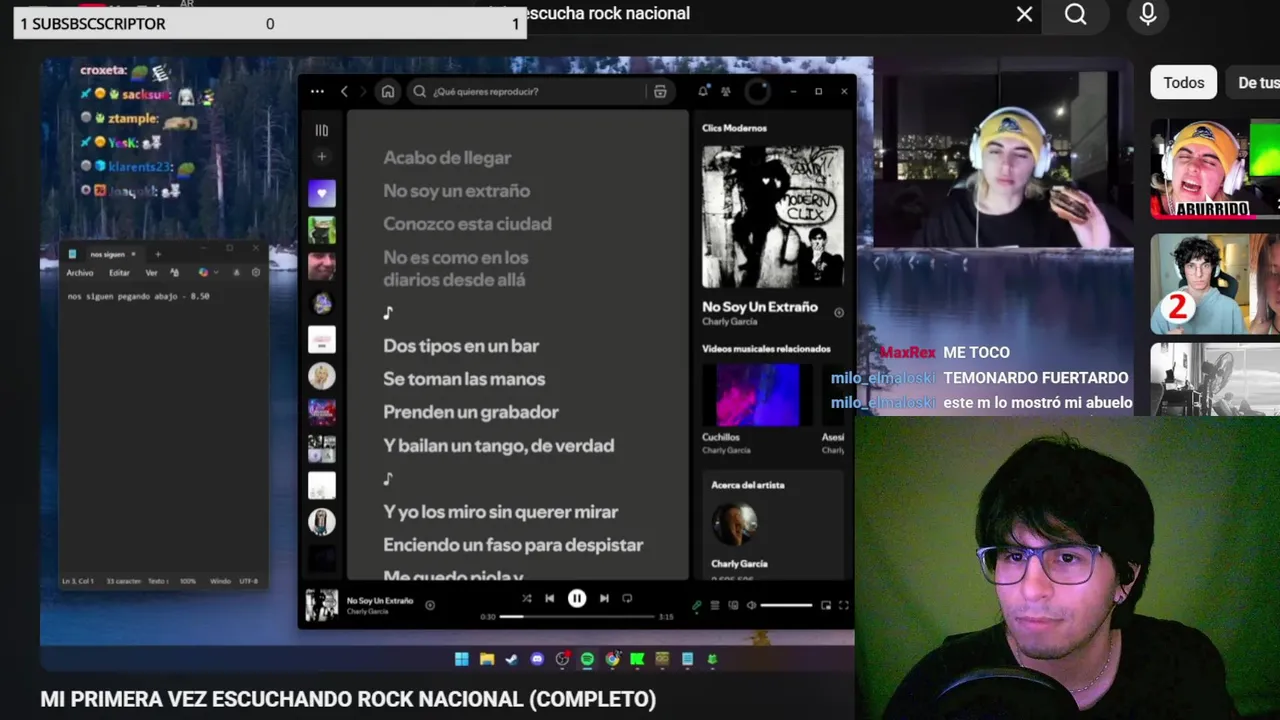The height and width of the screenshot is (720, 1280).
Task: Open Notepad settings gear
Action: [256, 272]
